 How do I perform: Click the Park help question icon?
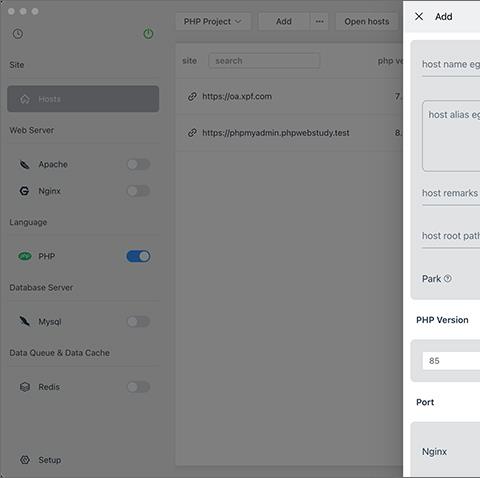(448, 278)
